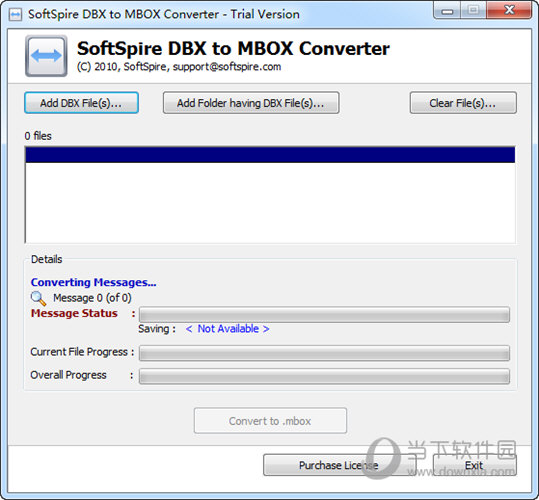Click the converter arrow logo icon

coord(46,56)
